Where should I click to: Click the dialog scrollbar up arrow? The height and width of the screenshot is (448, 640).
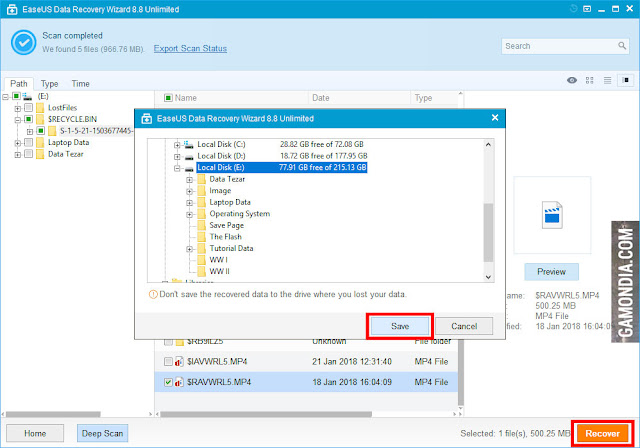click(x=488, y=144)
